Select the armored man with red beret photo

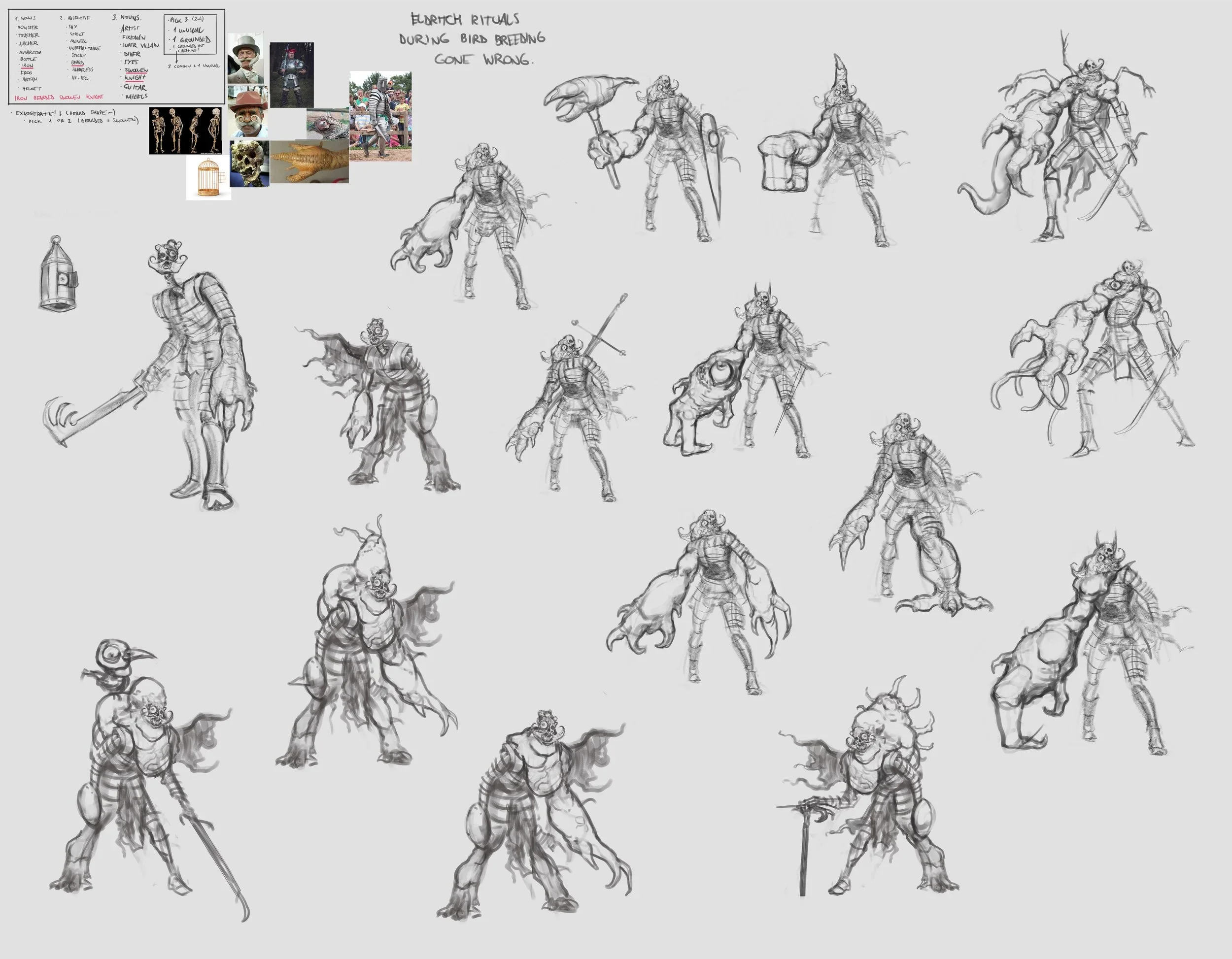[x=292, y=75]
